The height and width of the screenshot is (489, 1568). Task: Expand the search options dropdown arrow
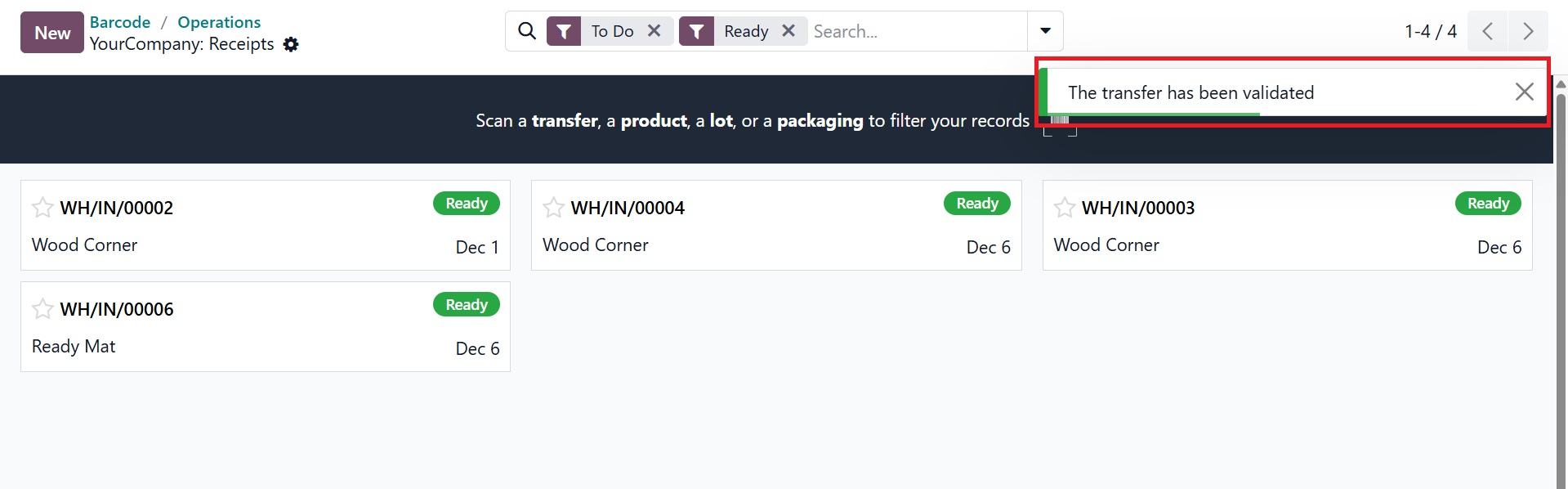point(1045,31)
